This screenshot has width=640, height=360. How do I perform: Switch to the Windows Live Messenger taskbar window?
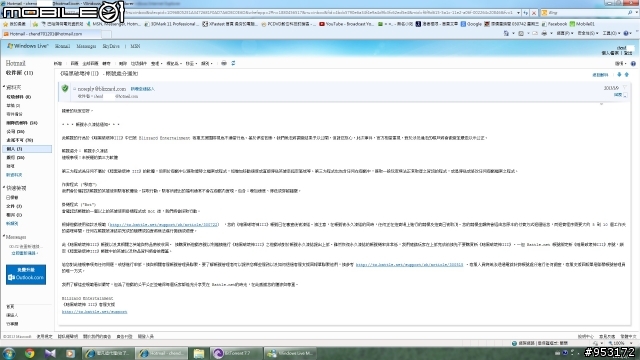point(290,353)
